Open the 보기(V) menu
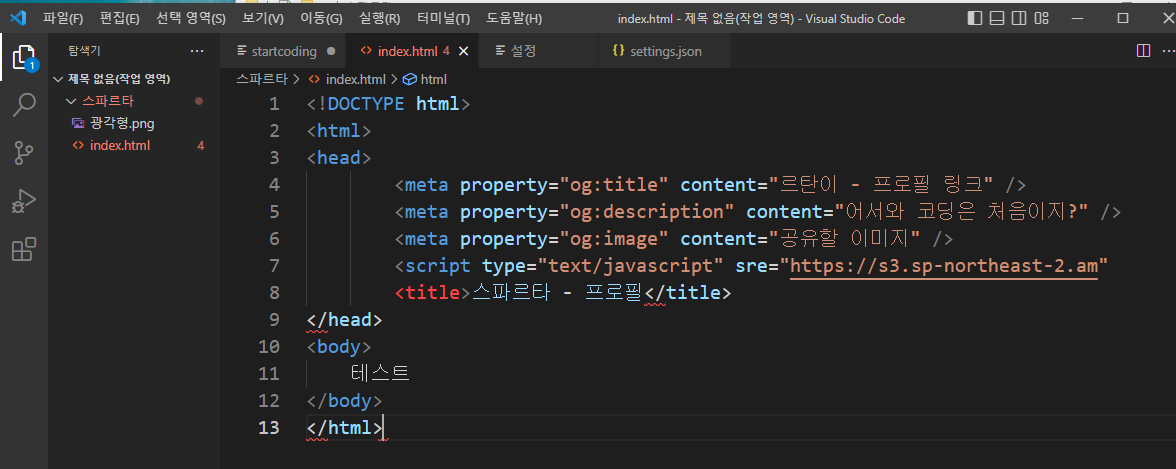The width and height of the screenshot is (1176, 469). click(x=263, y=18)
